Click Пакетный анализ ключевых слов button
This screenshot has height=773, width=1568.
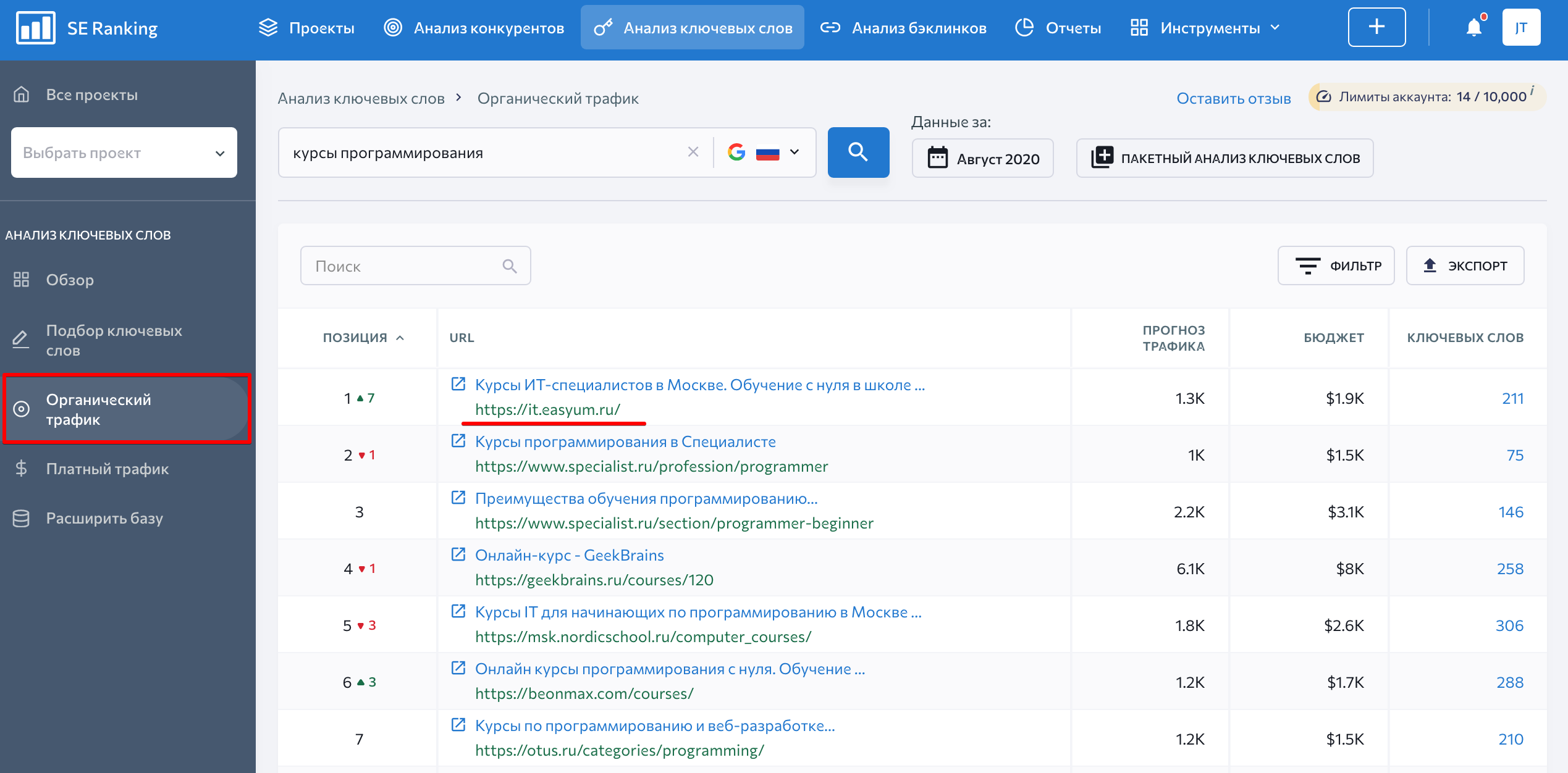(x=1224, y=158)
